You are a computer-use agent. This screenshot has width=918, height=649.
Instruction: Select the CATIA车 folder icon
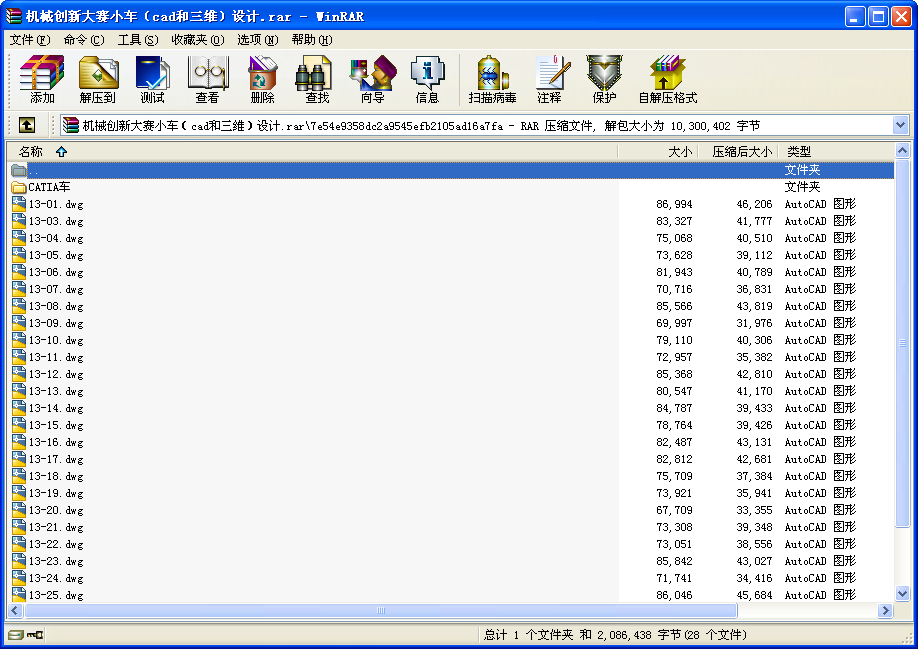[x=19, y=187]
